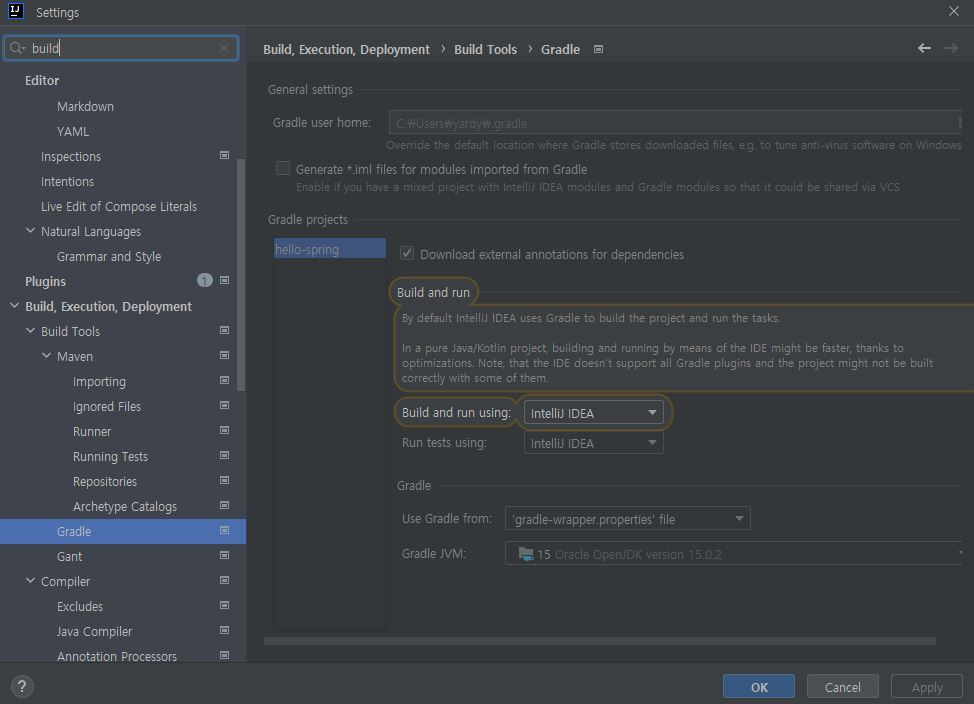Click the Build Tools breadcrumb
This screenshot has width=974, height=704.
[485, 49]
